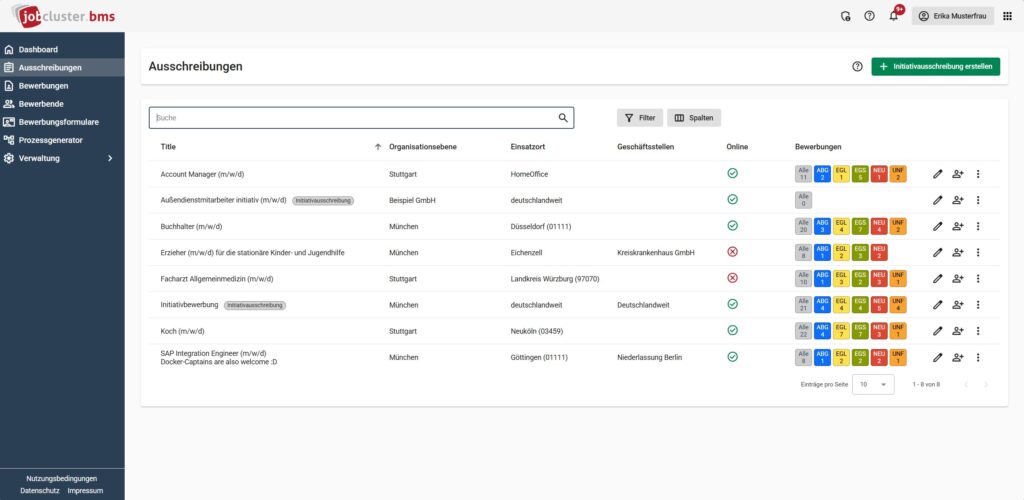
Task: Click add-person icon in Buchhalter row
Action: [x=957, y=226]
